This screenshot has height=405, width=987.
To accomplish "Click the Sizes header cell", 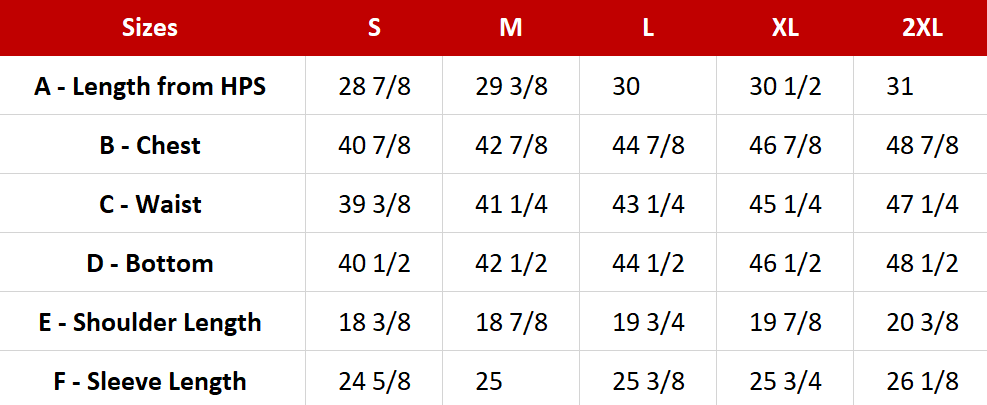I will point(150,27).
